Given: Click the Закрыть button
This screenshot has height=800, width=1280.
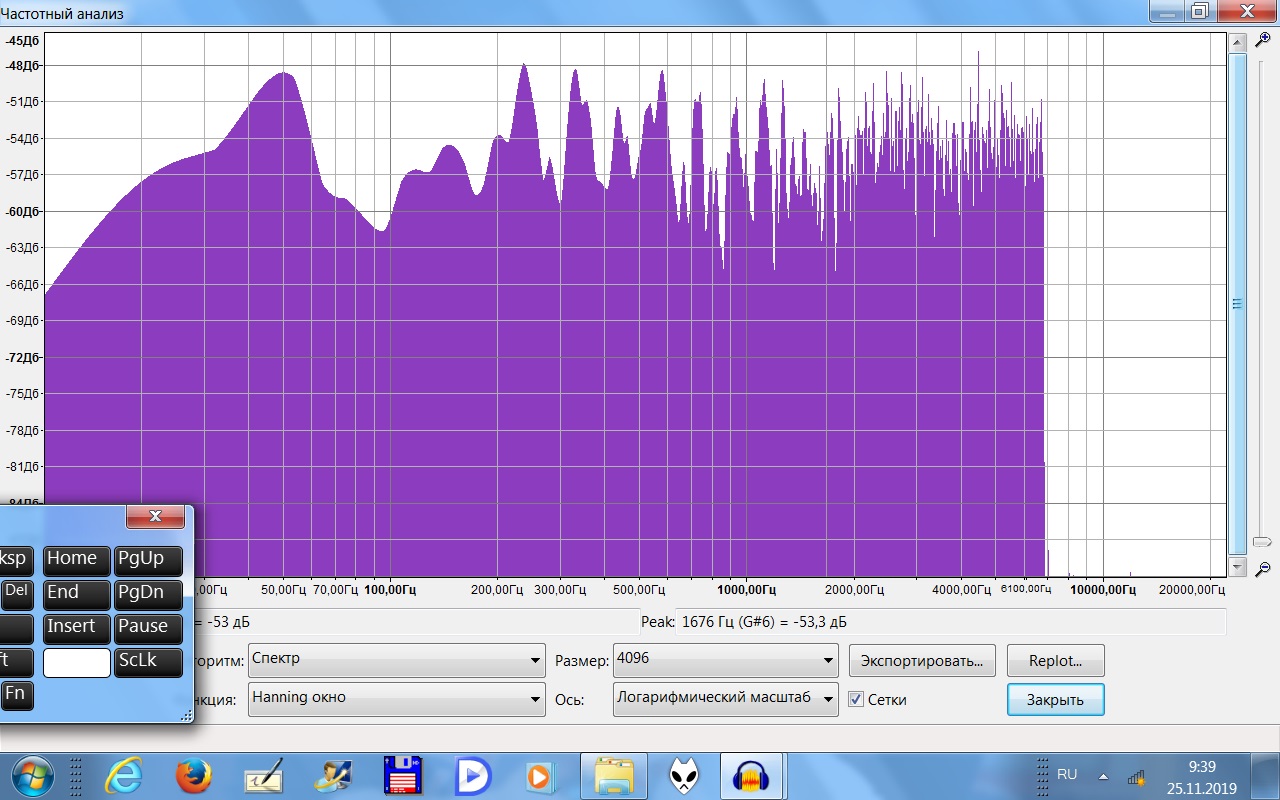Looking at the screenshot, I should (x=1055, y=699).
